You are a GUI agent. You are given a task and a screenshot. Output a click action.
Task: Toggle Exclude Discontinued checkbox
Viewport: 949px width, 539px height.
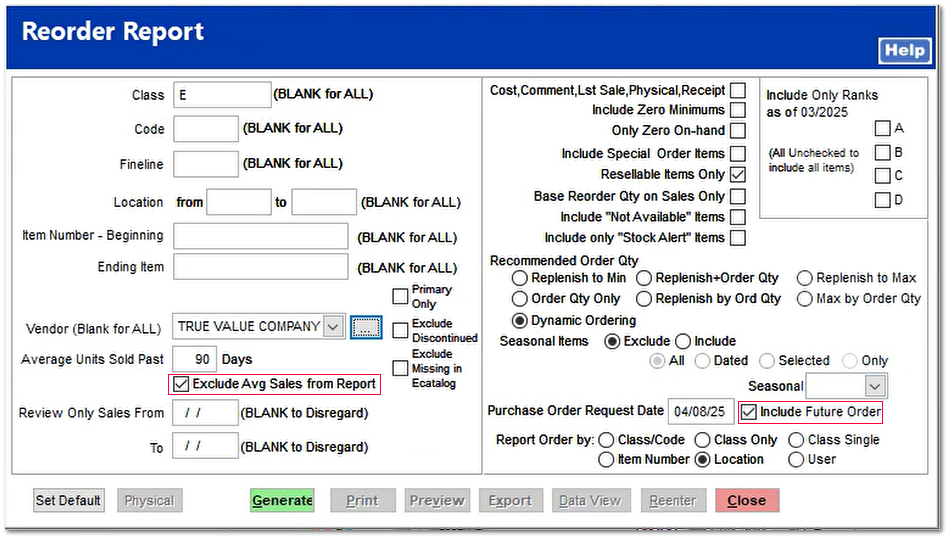(x=400, y=330)
